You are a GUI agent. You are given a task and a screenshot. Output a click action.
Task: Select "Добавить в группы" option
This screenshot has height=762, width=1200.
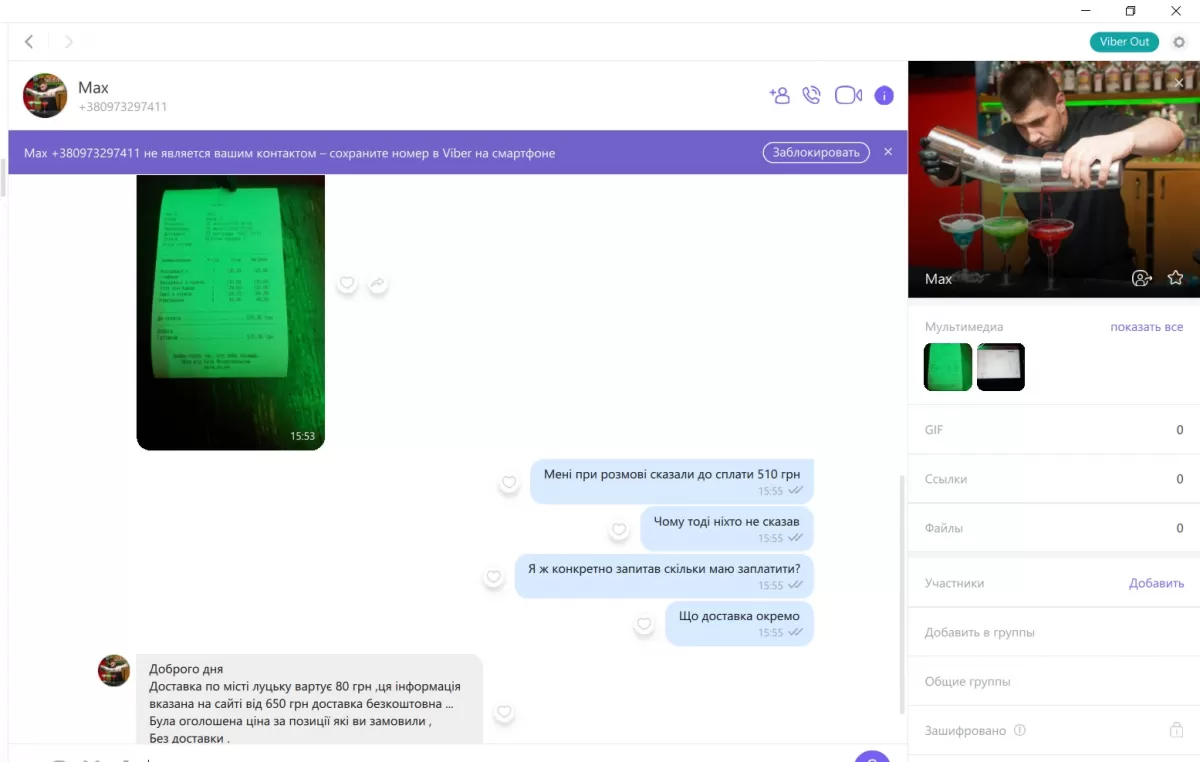[979, 633]
